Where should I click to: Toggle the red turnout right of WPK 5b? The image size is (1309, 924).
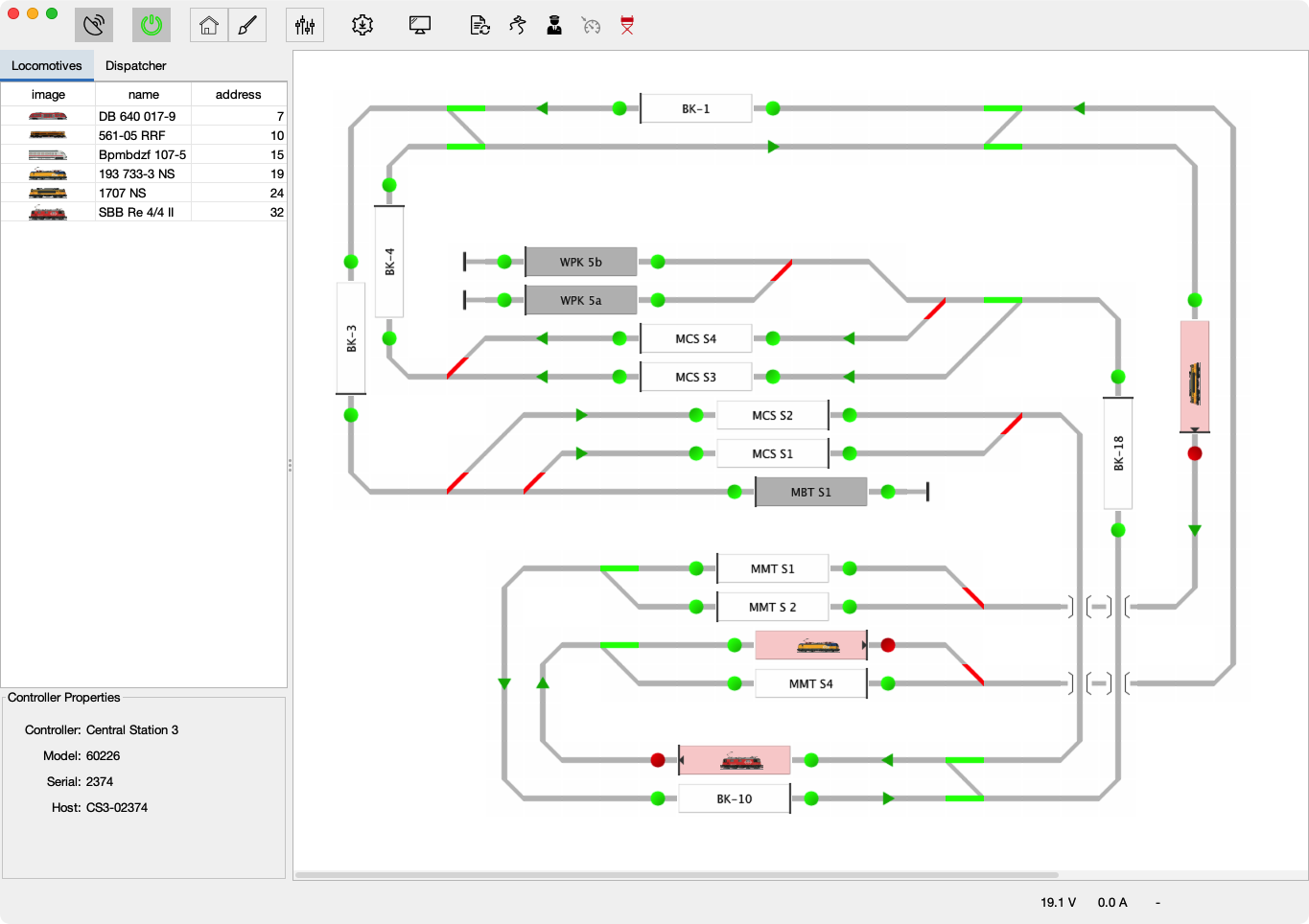[782, 271]
